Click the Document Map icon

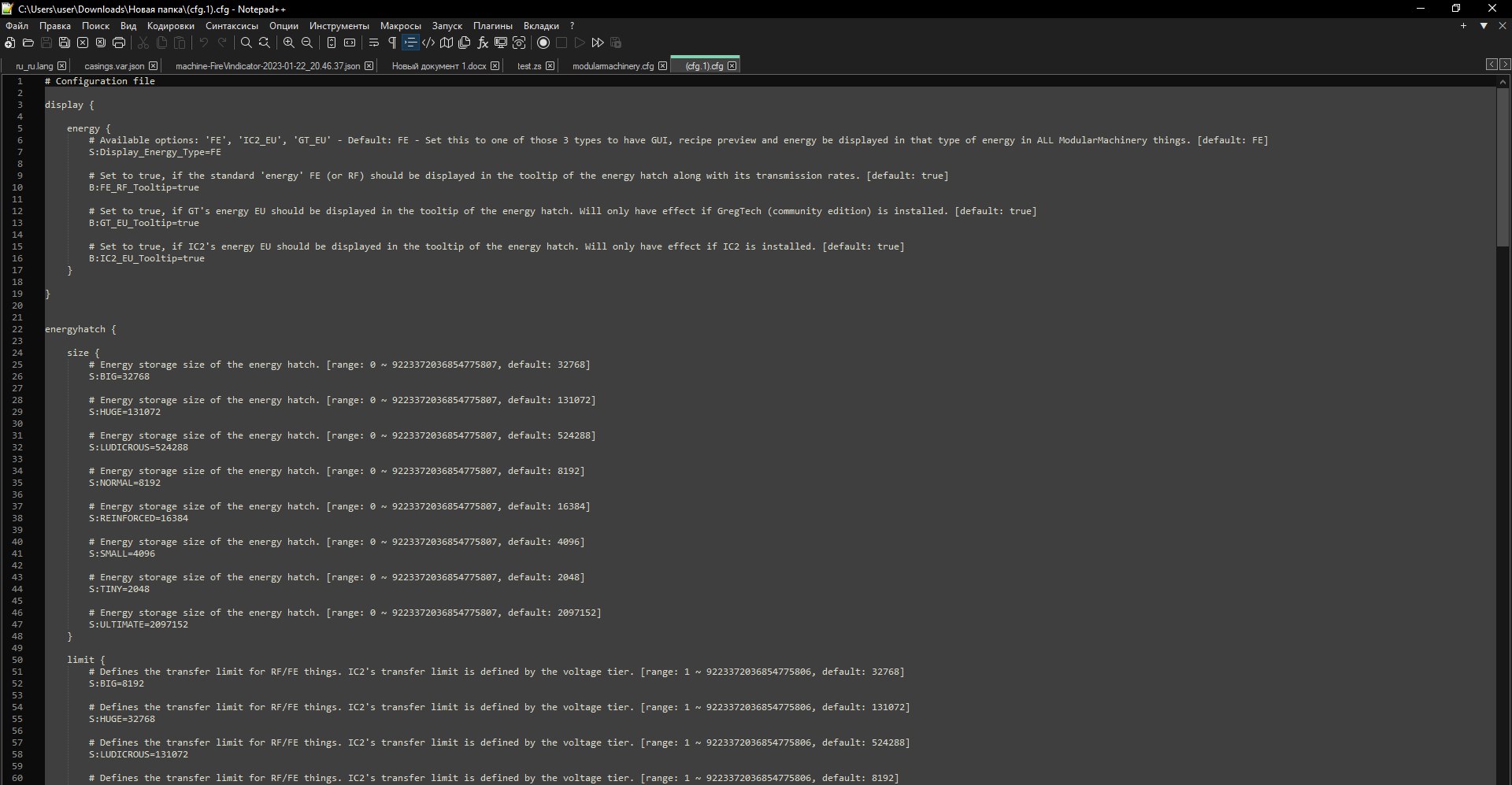(447, 43)
